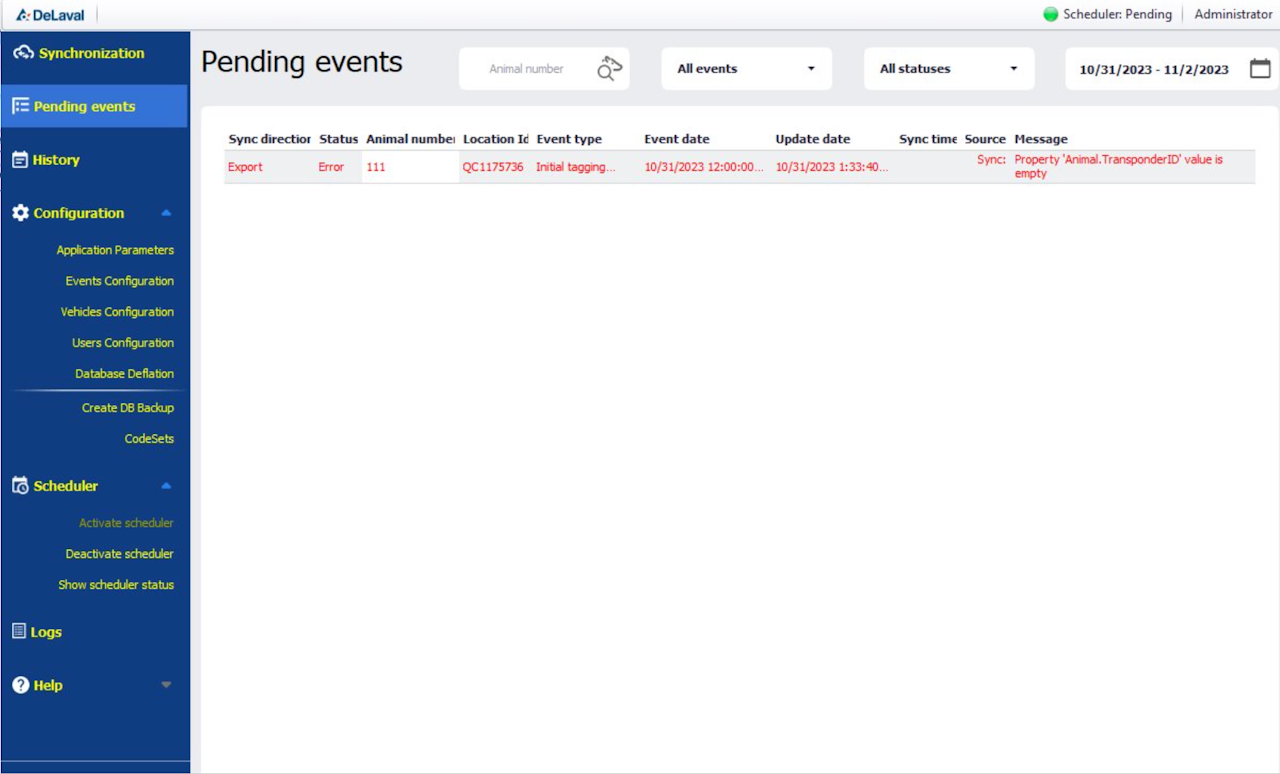This screenshot has width=1280, height=774.
Task: Click the greyed-out Activate scheduler link
Action: (126, 523)
